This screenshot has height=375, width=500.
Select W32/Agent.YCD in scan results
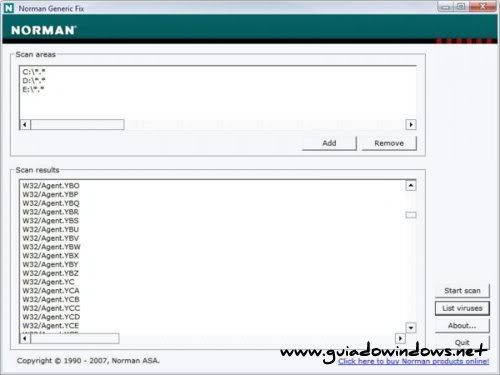[51, 317]
